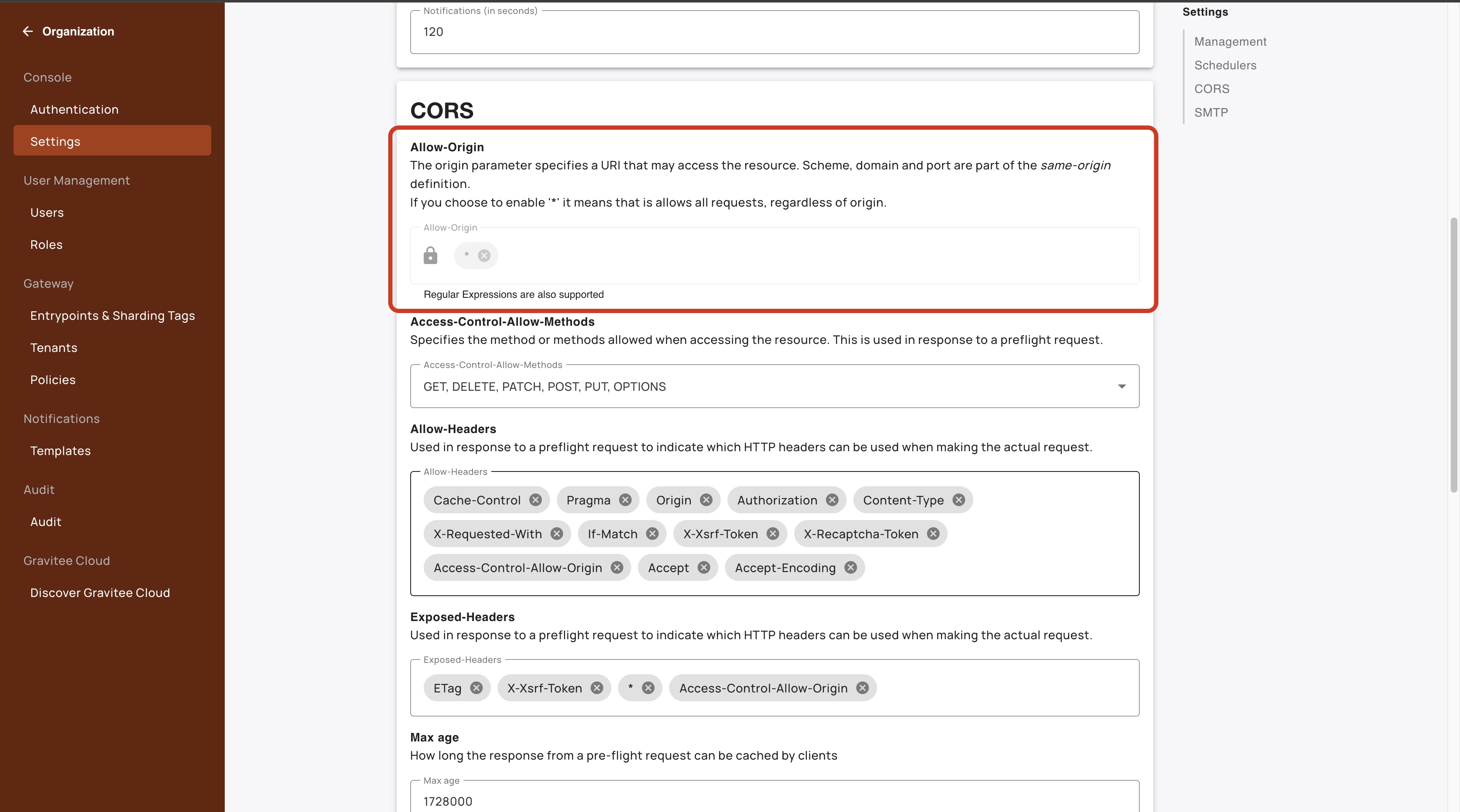Image resolution: width=1460 pixels, height=812 pixels.
Task: Remove the asterisk chip in Exposed-Headers
Action: 648,688
